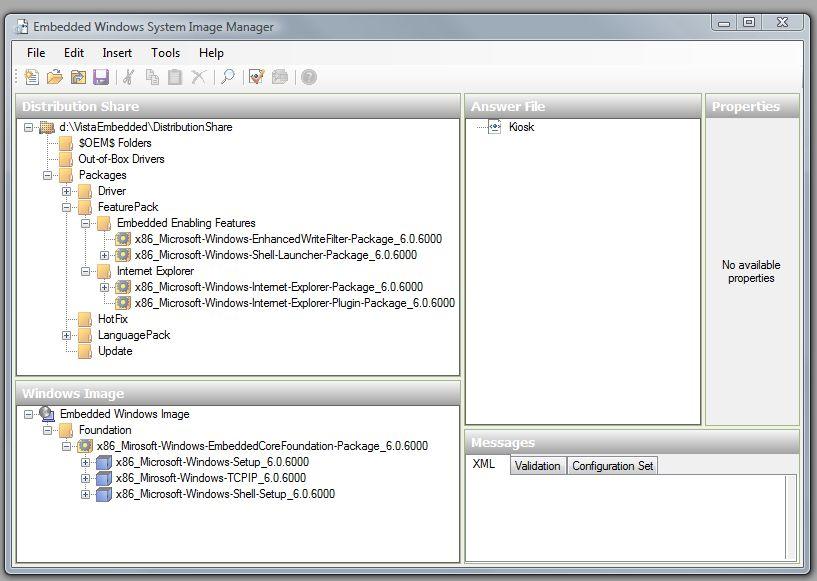Select the EmbeddedCoreFoundation-Package_6.0.6000 item
This screenshot has height=581, width=817.
coord(262,446)
